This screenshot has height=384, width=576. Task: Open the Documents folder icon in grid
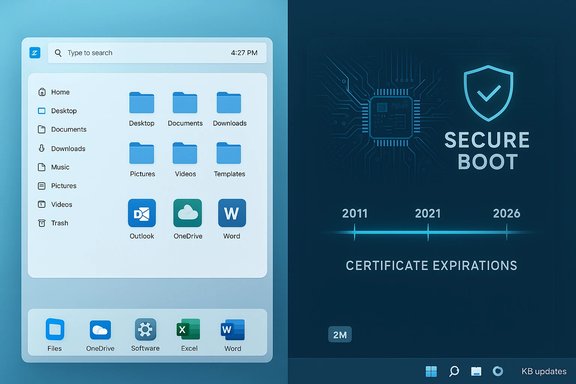coord(185,103)
